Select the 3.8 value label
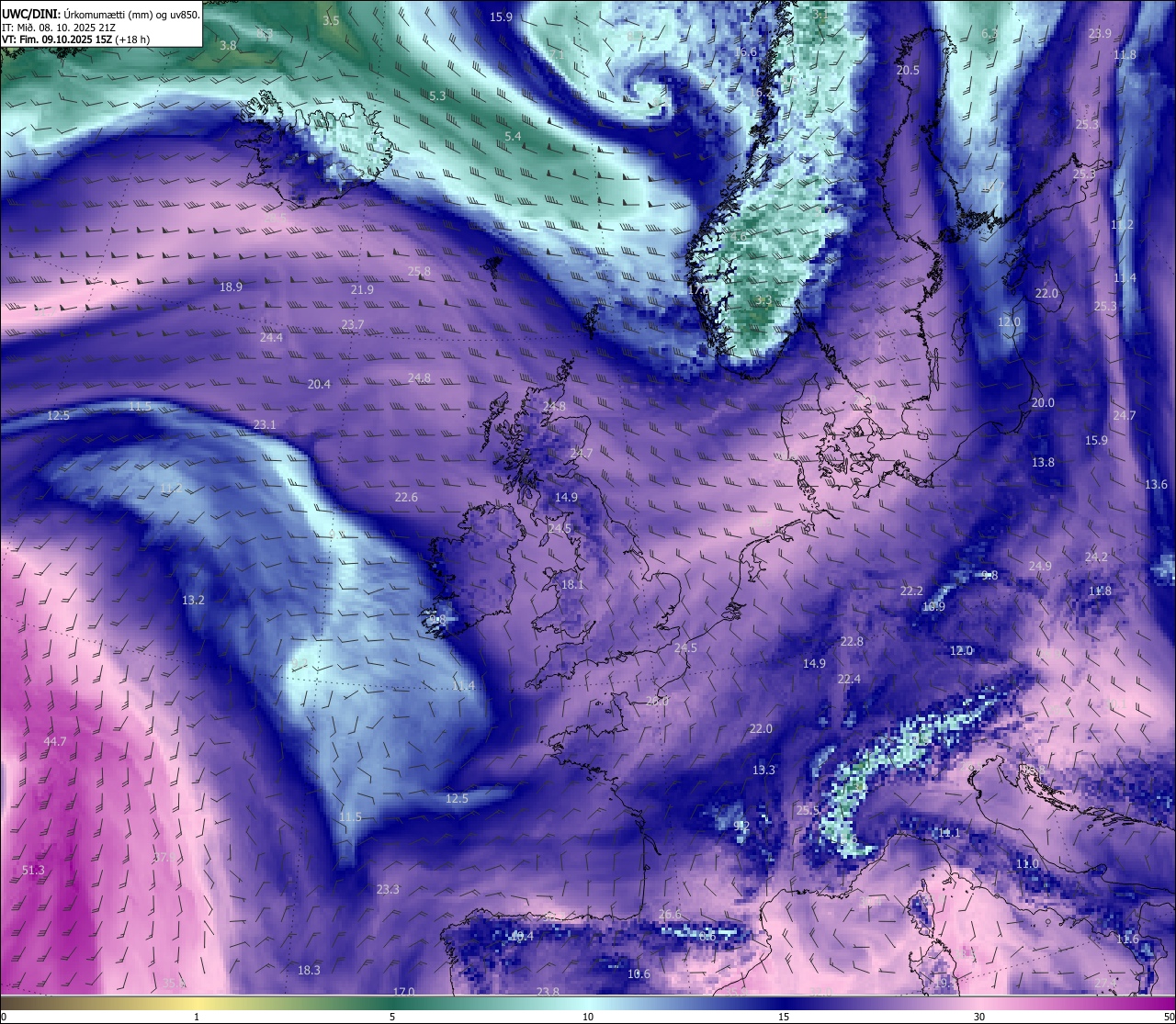This screenshot has width=1176, height=1024. coord(228,45)
